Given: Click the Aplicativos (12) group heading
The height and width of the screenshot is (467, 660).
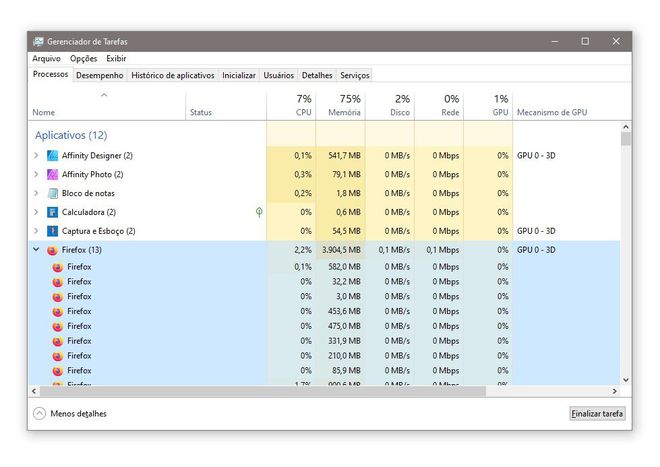Looking at the screenshot, I should pyautogui.click(x=71, y=135).
